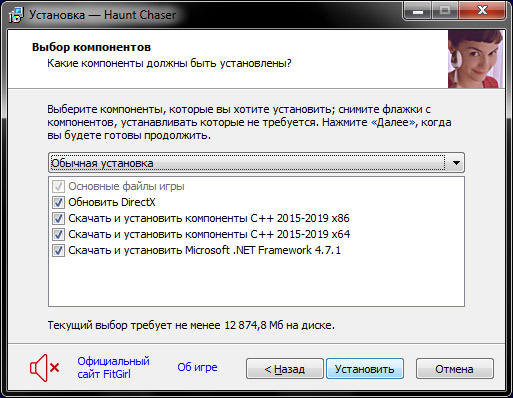Open the 'Об игре' link
Viewport: 513px width, 398px height.
(x=197, y=367)
